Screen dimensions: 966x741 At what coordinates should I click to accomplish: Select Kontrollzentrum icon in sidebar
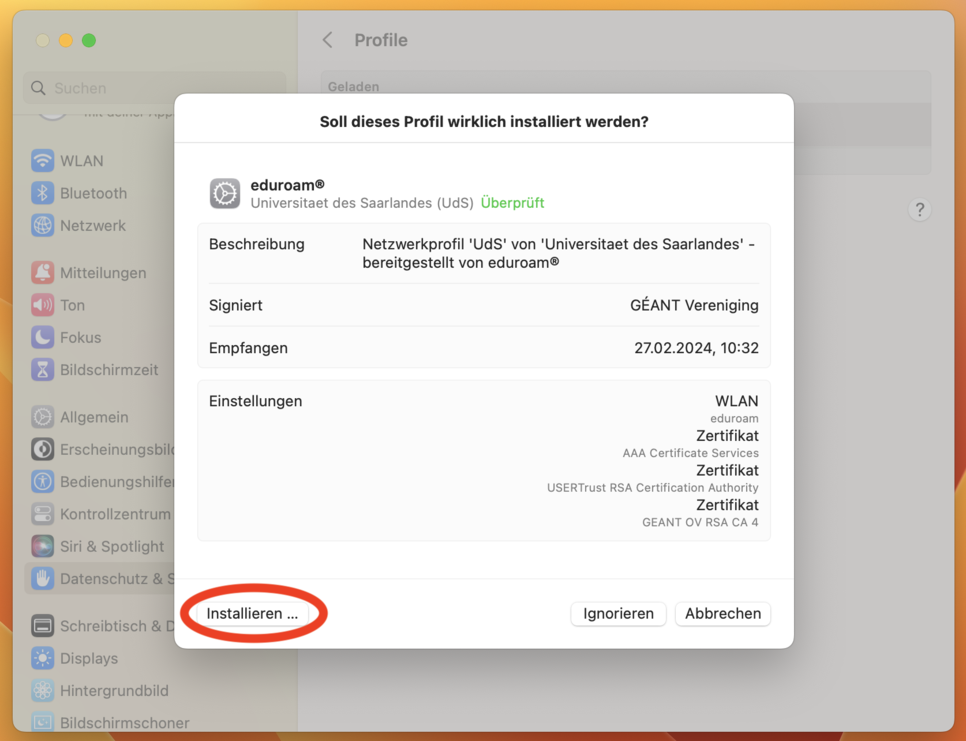point(43,514)
